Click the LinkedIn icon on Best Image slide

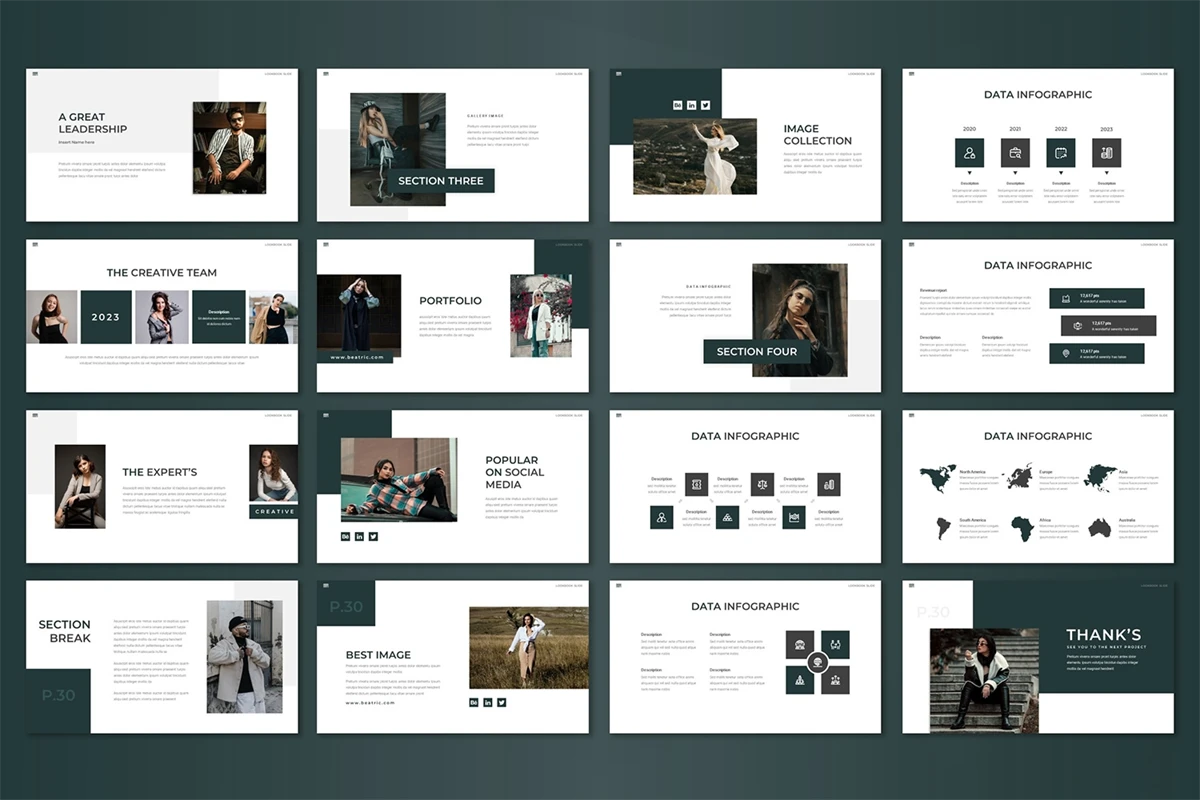(x=488, y=703)
